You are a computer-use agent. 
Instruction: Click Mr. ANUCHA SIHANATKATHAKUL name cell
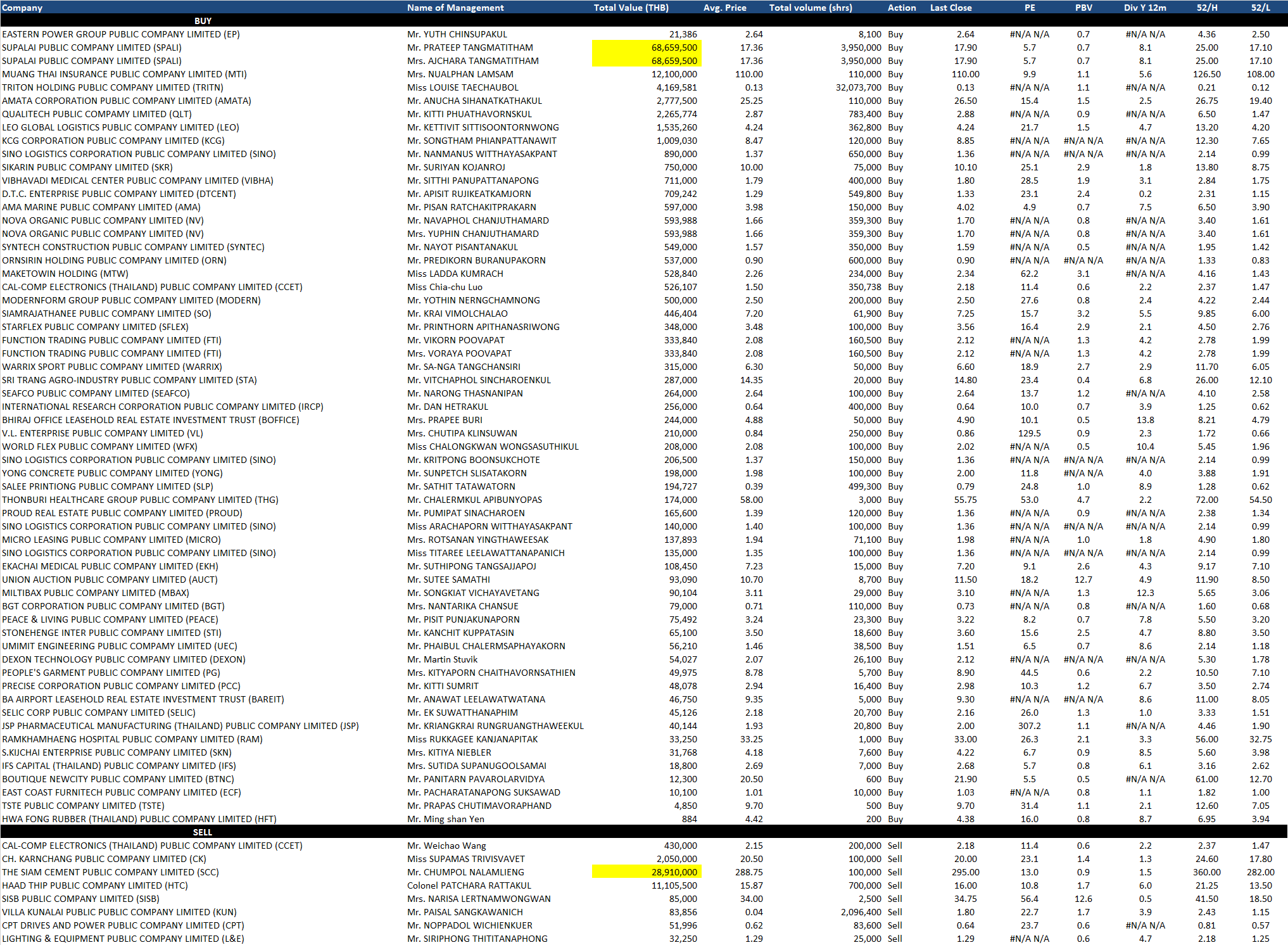click(474, 101)
